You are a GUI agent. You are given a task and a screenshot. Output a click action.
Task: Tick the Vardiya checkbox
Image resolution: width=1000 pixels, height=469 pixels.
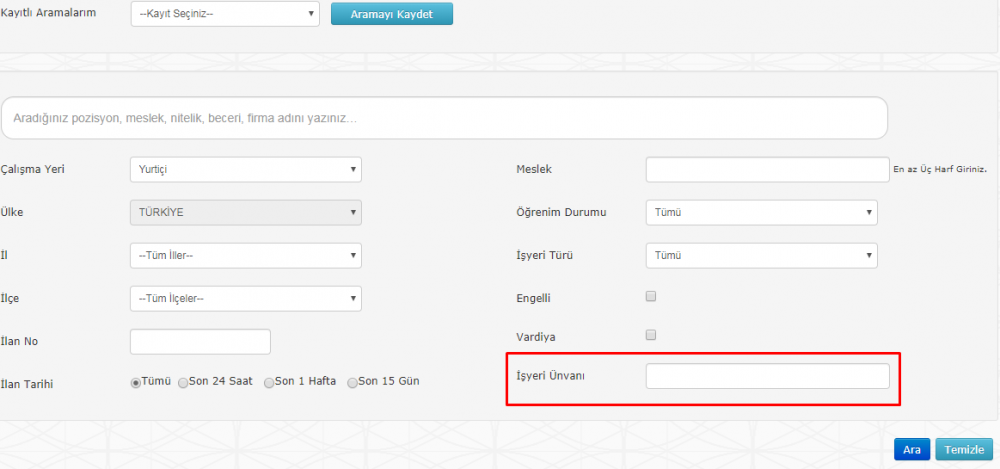pos(651,335)
